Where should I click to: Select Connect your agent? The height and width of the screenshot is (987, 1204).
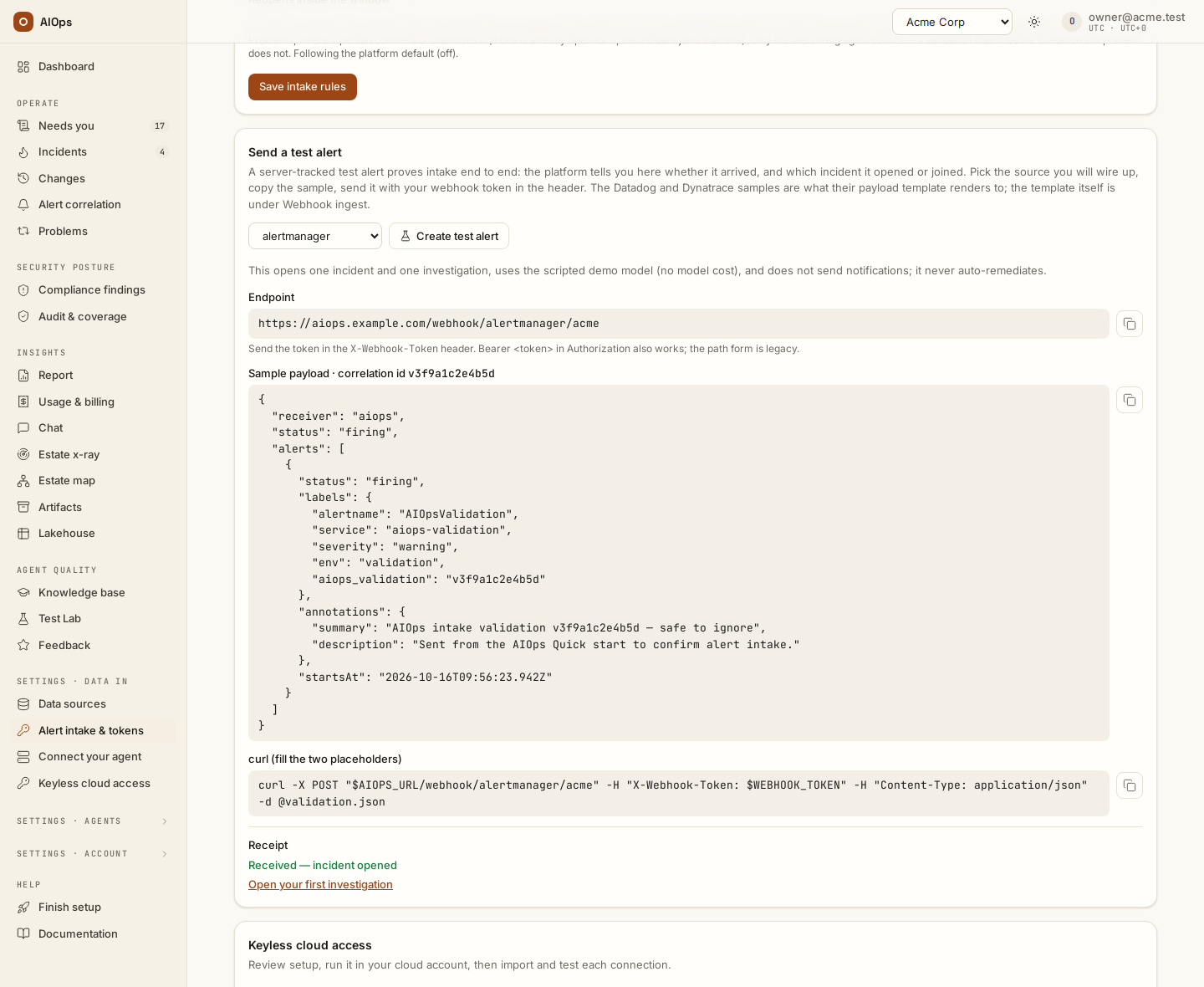click(93, 757)
